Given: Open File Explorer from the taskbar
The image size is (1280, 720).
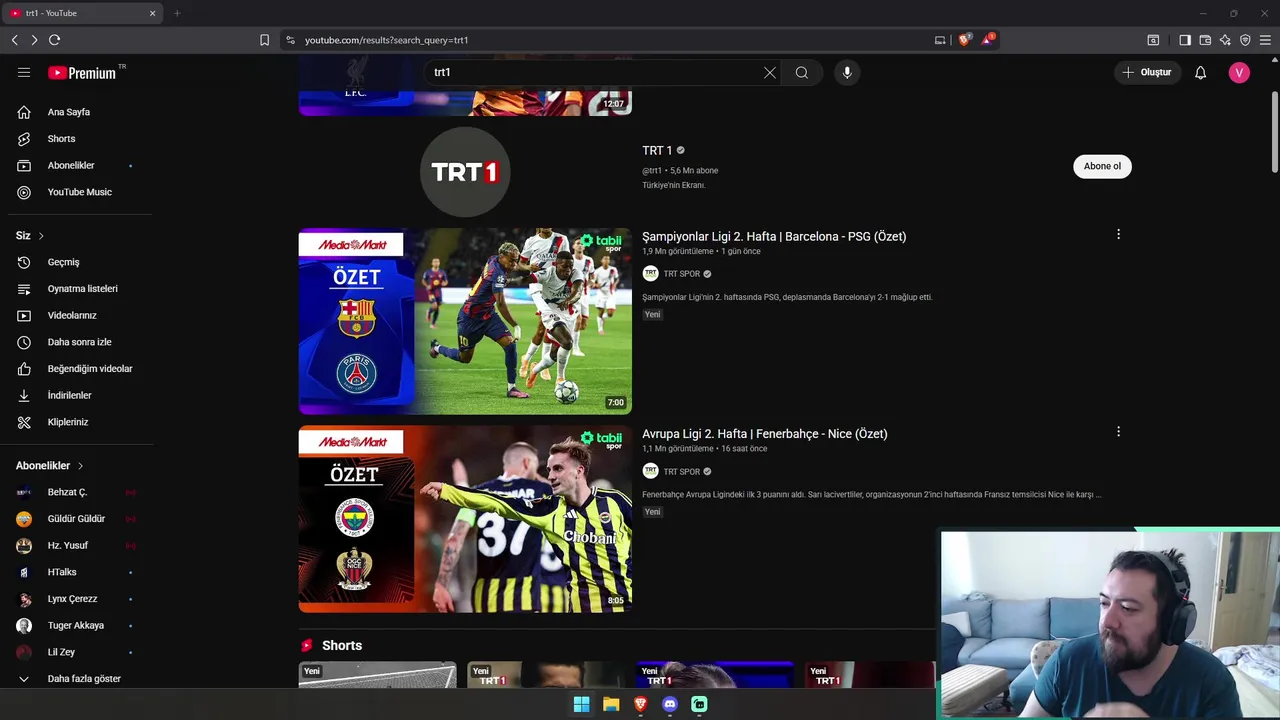Looking at the screenshot, I should [611, 704].
